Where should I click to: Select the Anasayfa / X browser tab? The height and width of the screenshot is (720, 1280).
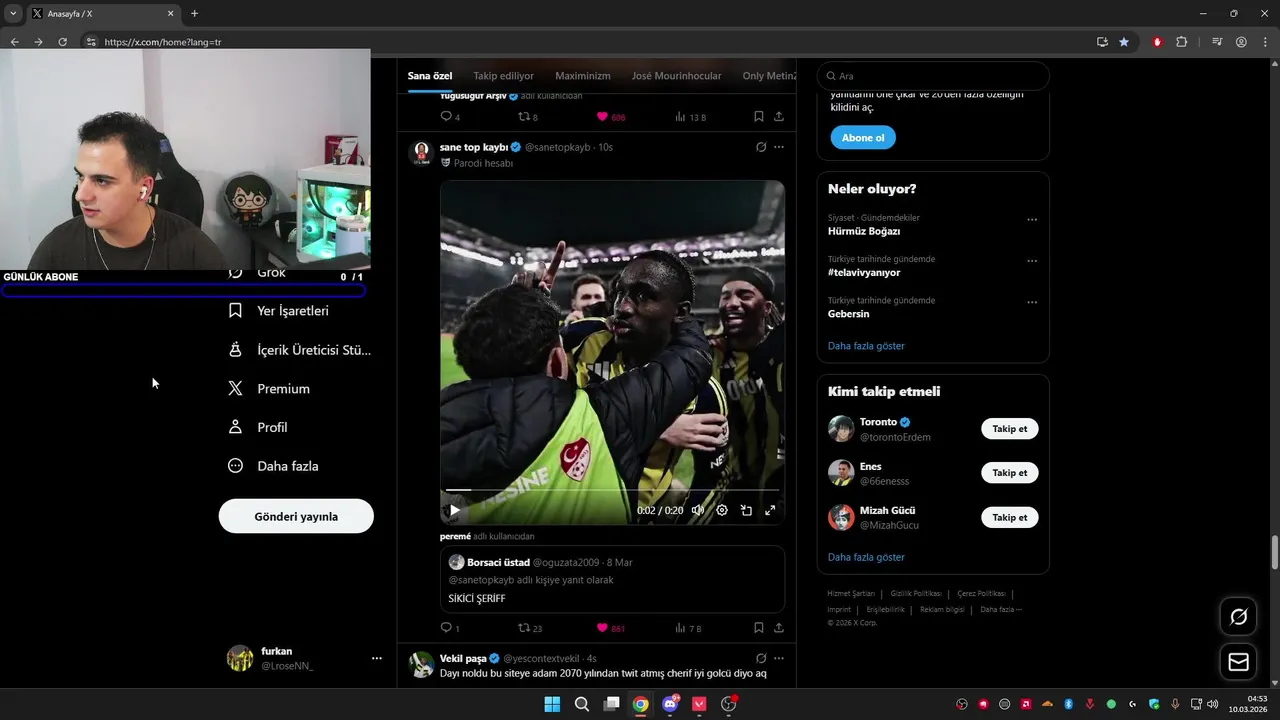(102, 13)
